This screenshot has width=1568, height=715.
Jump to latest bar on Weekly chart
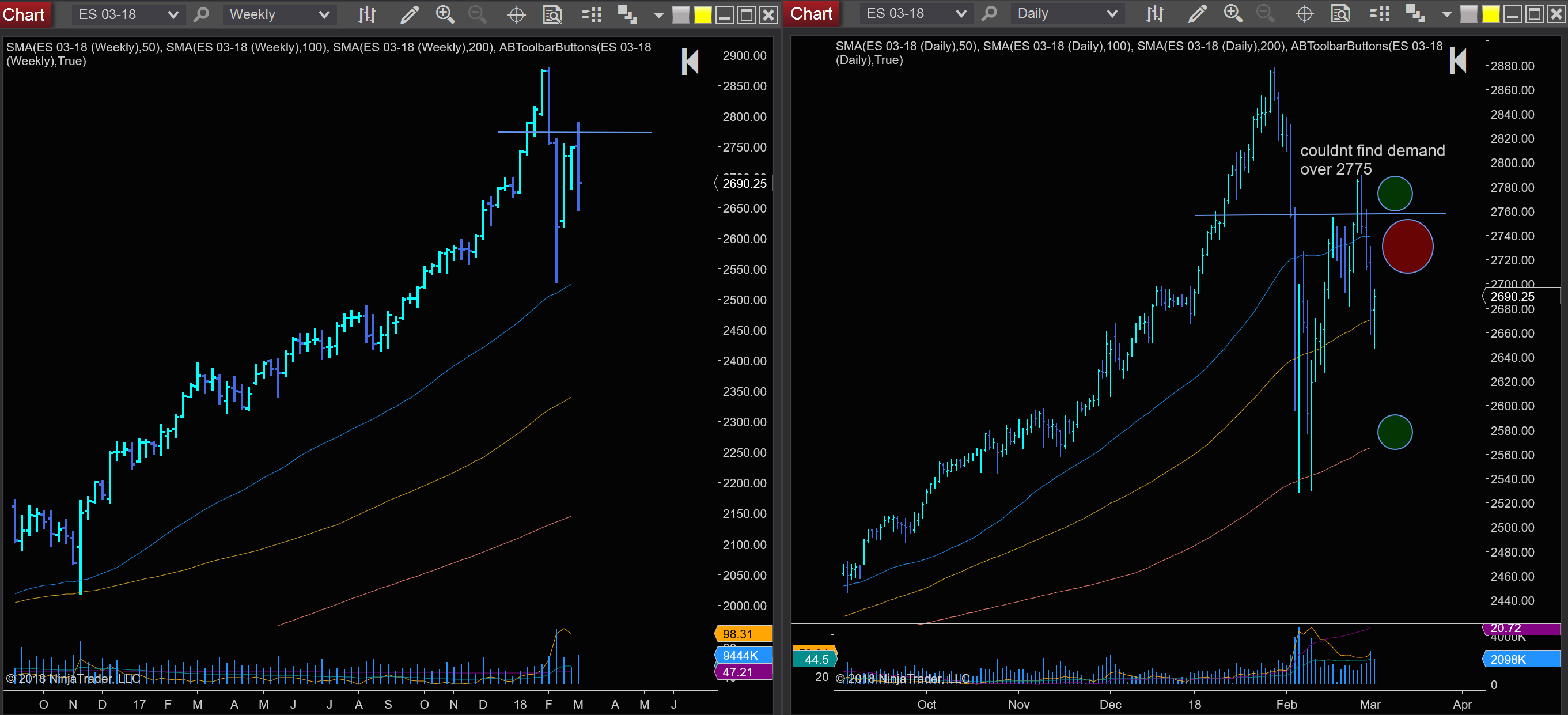point(690,62)
